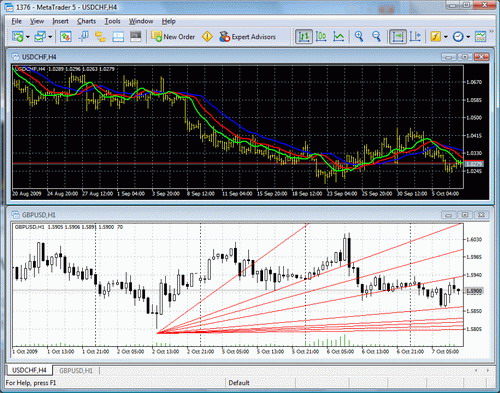Open the Market Watch panel icon
The width and height of the screenshot is (500, 393).
point(66,36)
